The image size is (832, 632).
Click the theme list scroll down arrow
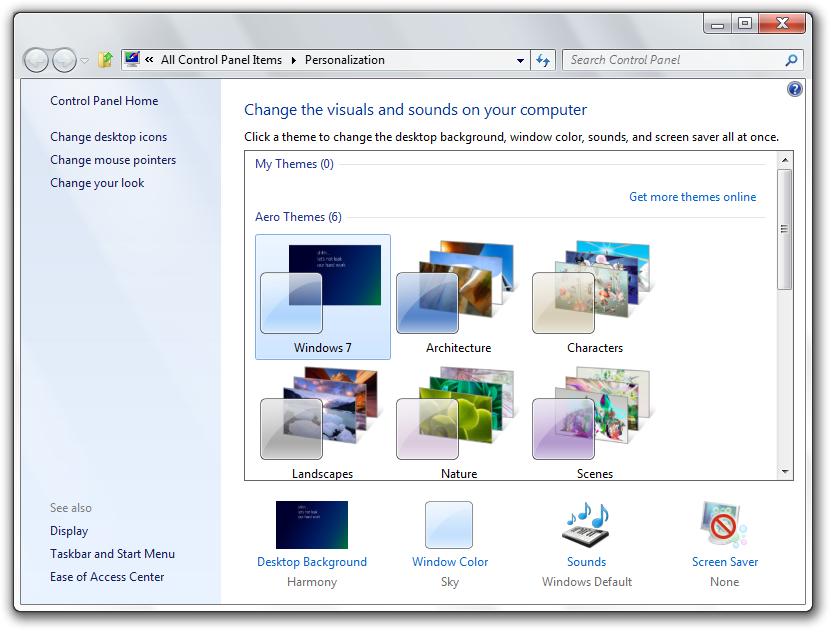[x=785, y=472]
